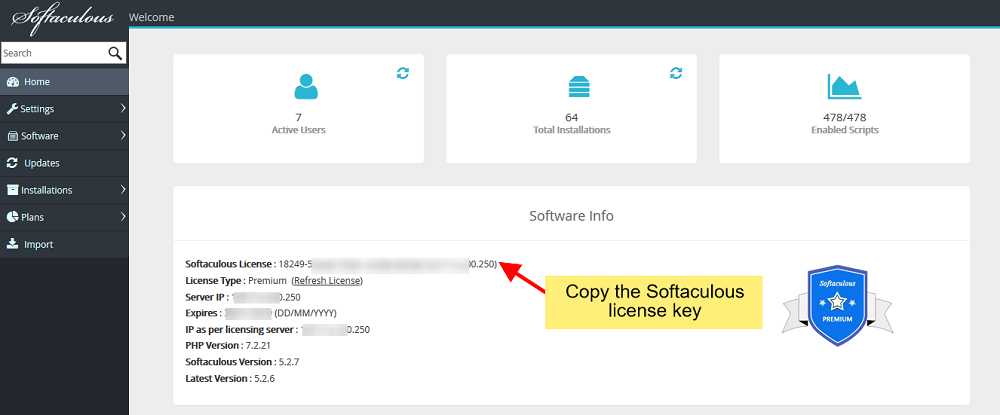Click the Installations archive box icon
Screen dimensions: 1000x415
pyautogui.click(x=12, y=190)
